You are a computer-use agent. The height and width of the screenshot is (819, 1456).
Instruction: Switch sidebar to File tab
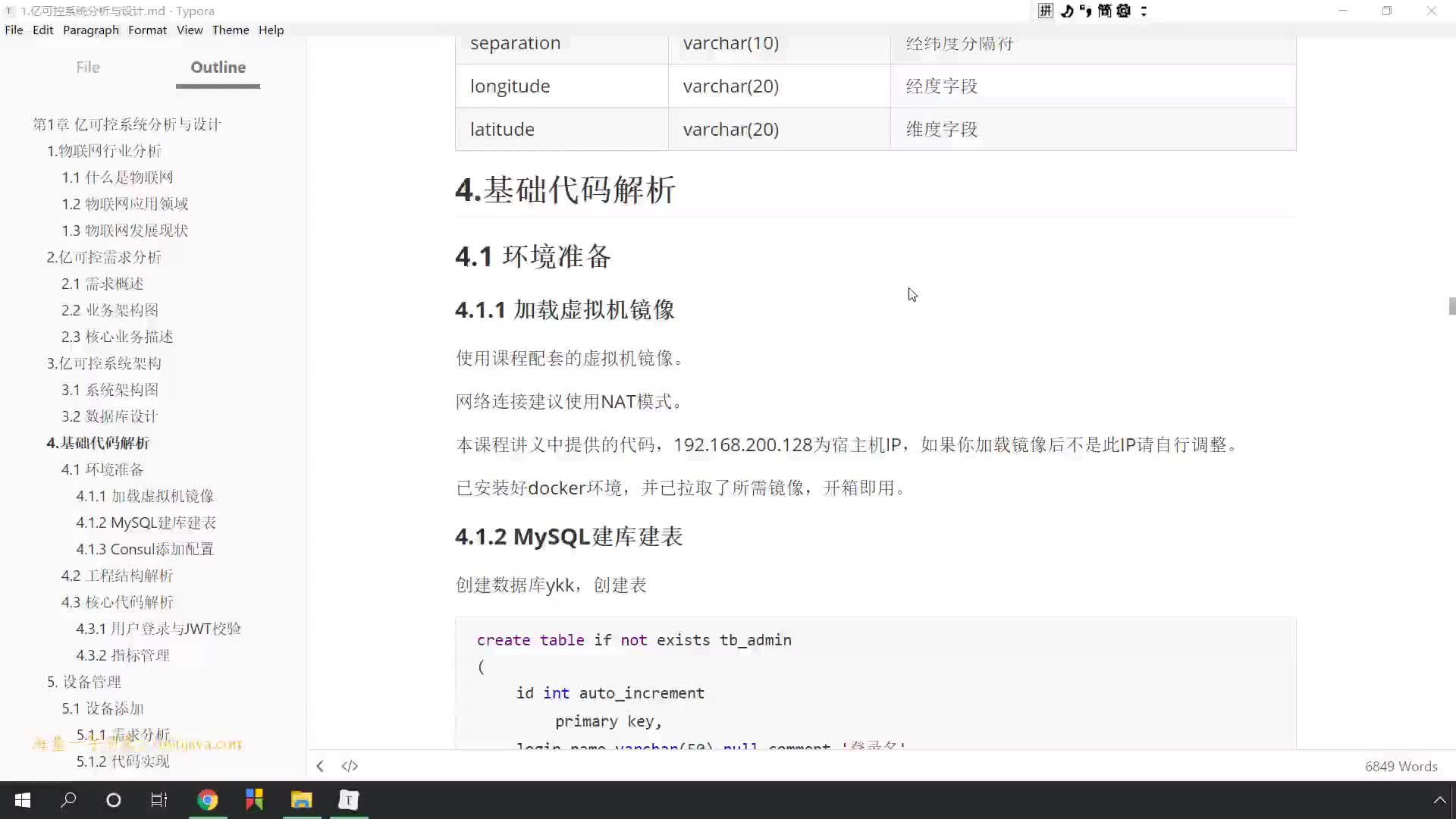88,67
